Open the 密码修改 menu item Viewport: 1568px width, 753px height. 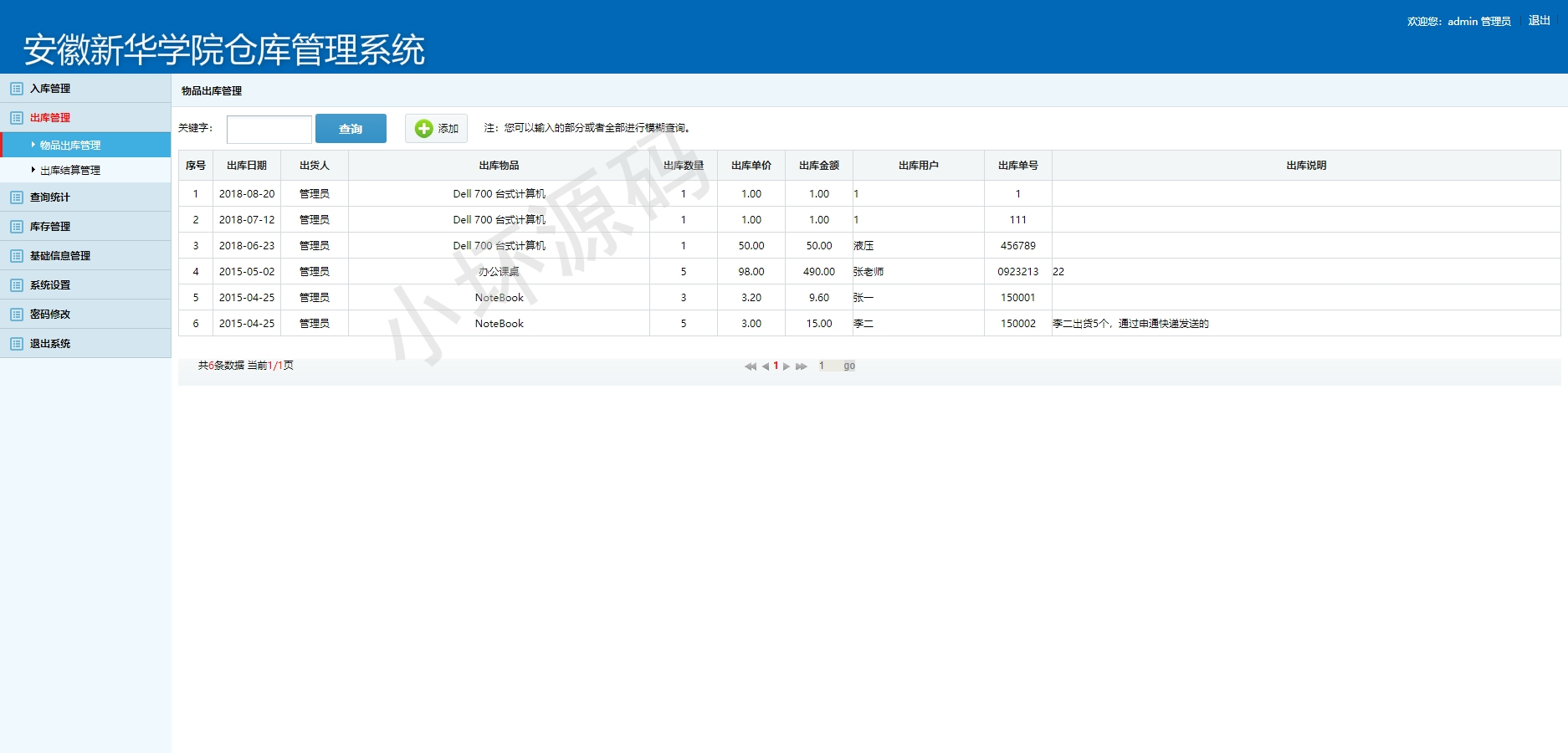85,315
